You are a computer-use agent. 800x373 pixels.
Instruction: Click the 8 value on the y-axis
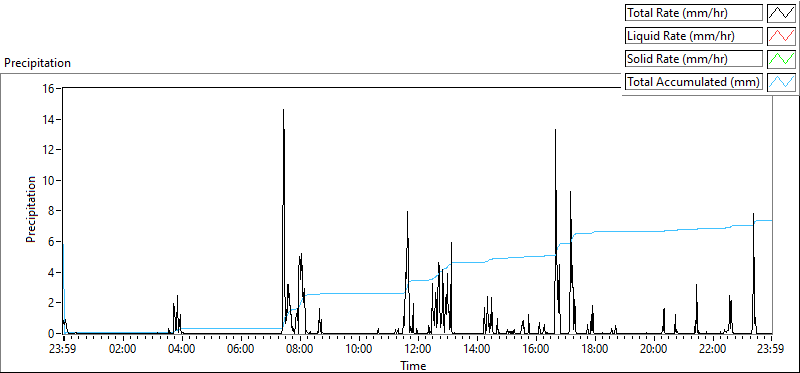[52, 211]
